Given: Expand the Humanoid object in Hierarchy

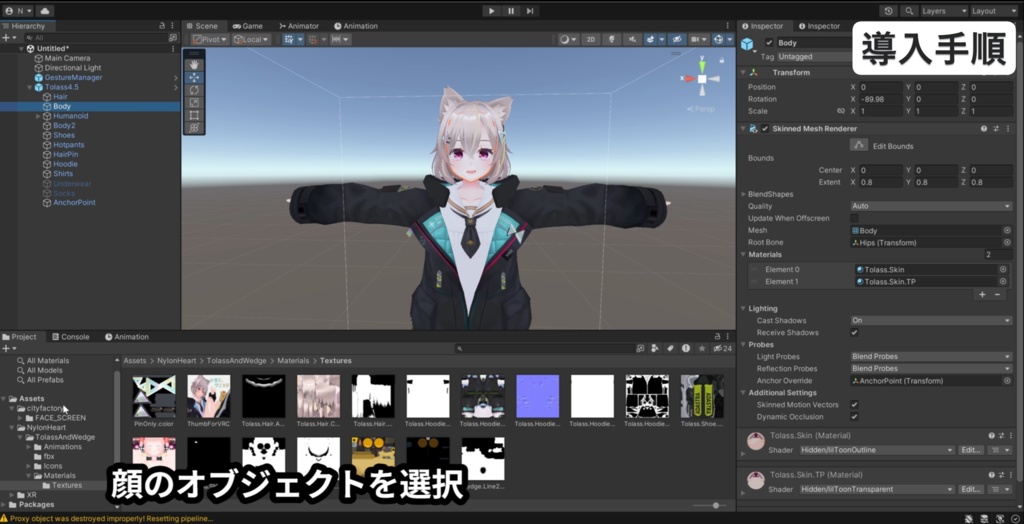Looking at the screenshot, I should [39, 116].
